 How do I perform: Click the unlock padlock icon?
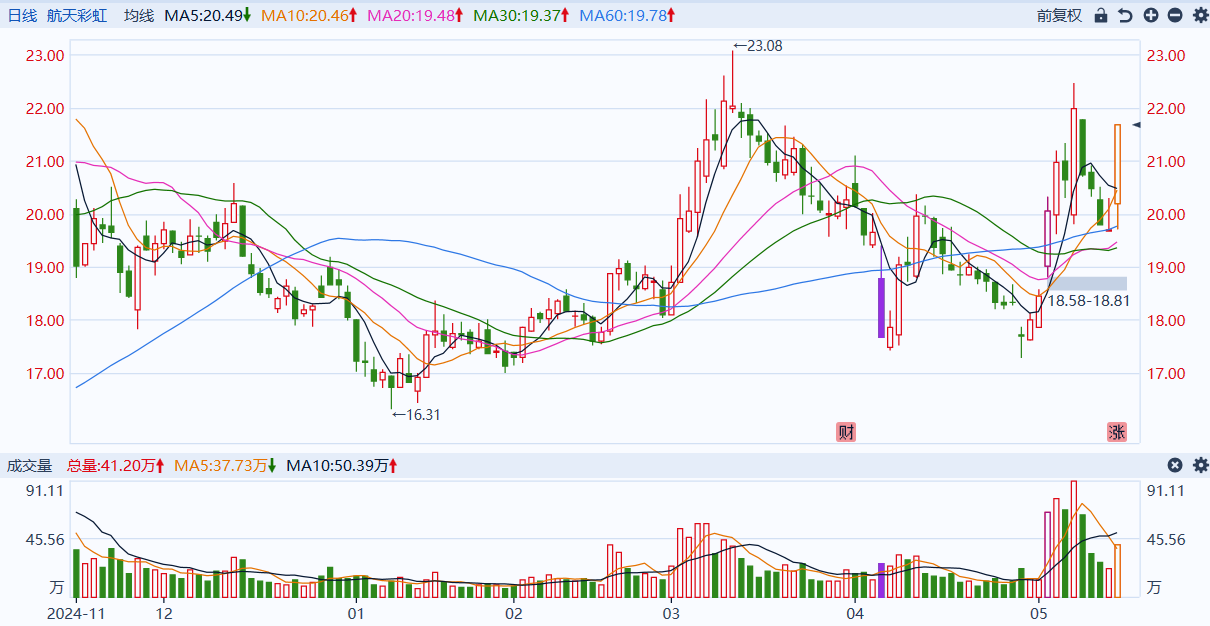coord(1101,15)
